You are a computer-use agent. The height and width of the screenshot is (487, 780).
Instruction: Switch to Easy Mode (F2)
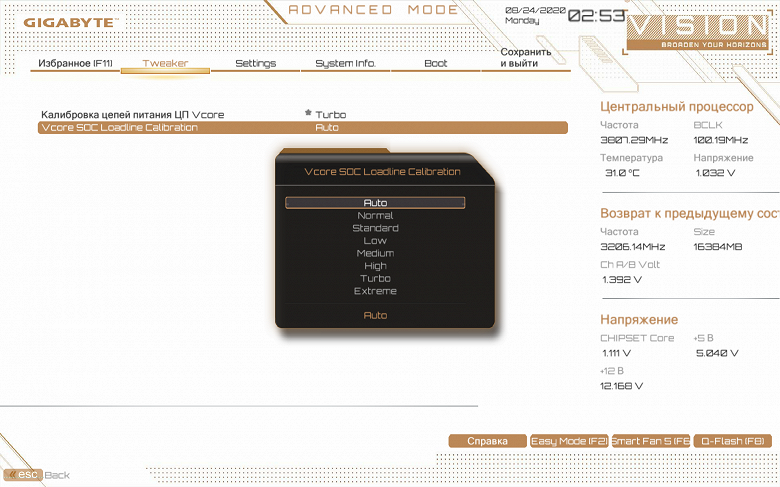(569, 441)
